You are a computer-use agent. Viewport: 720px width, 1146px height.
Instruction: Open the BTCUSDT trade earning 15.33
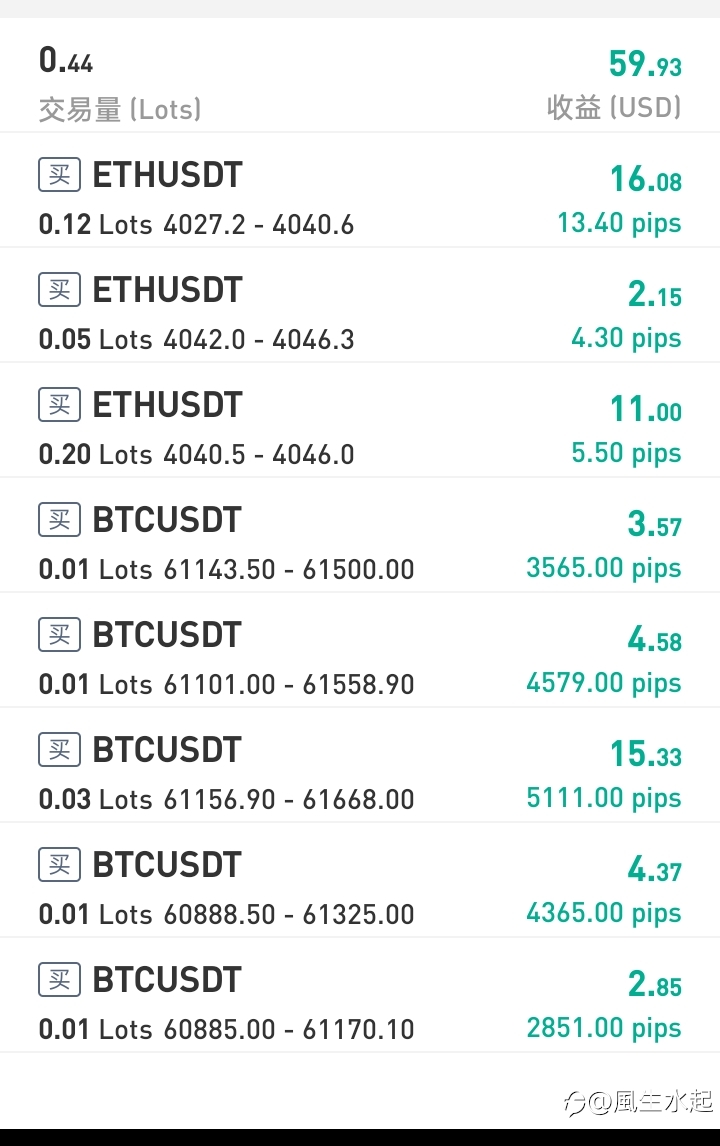pos(360,764)
